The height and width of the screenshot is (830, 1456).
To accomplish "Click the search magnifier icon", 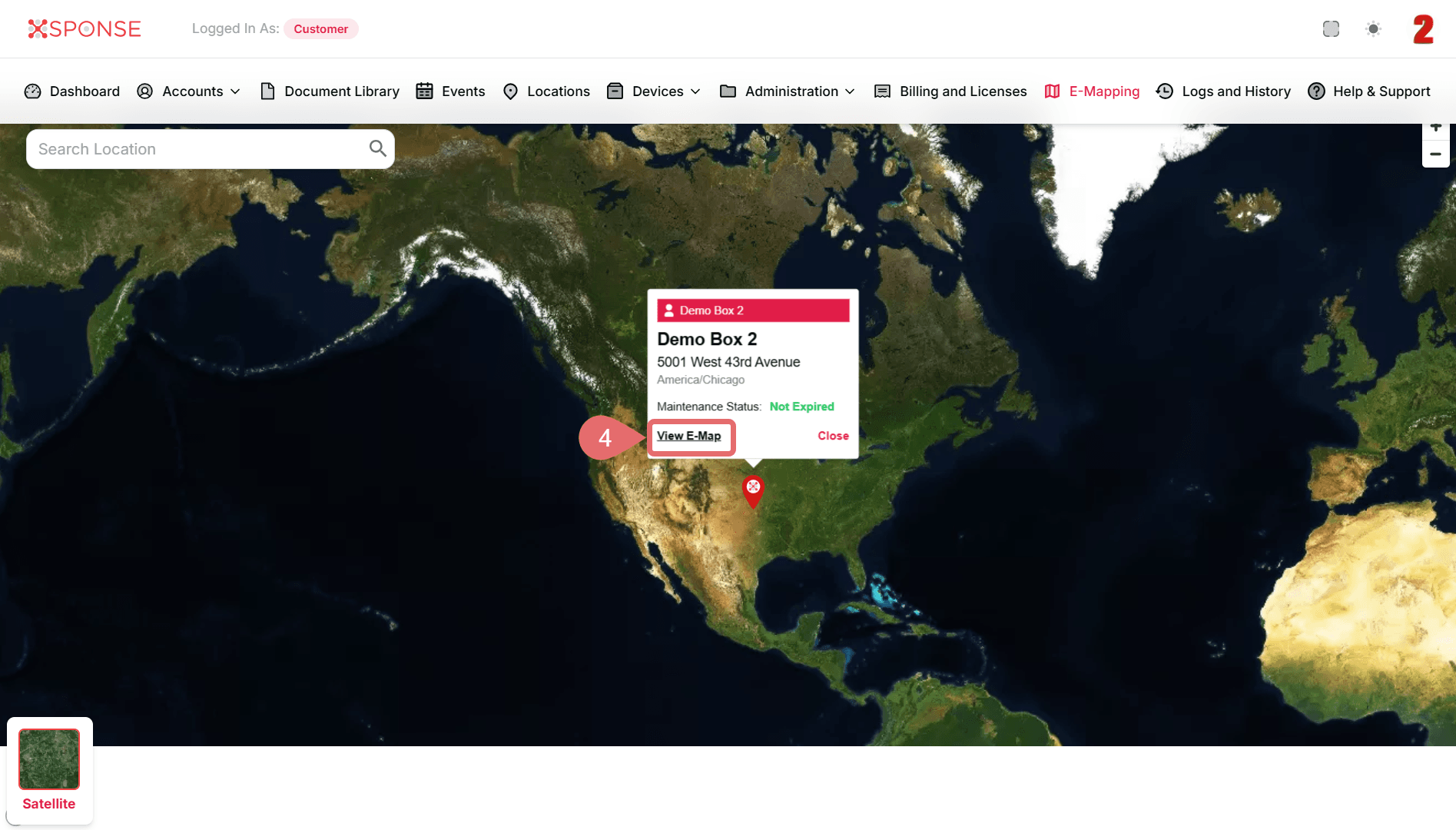I will point(377,148).
